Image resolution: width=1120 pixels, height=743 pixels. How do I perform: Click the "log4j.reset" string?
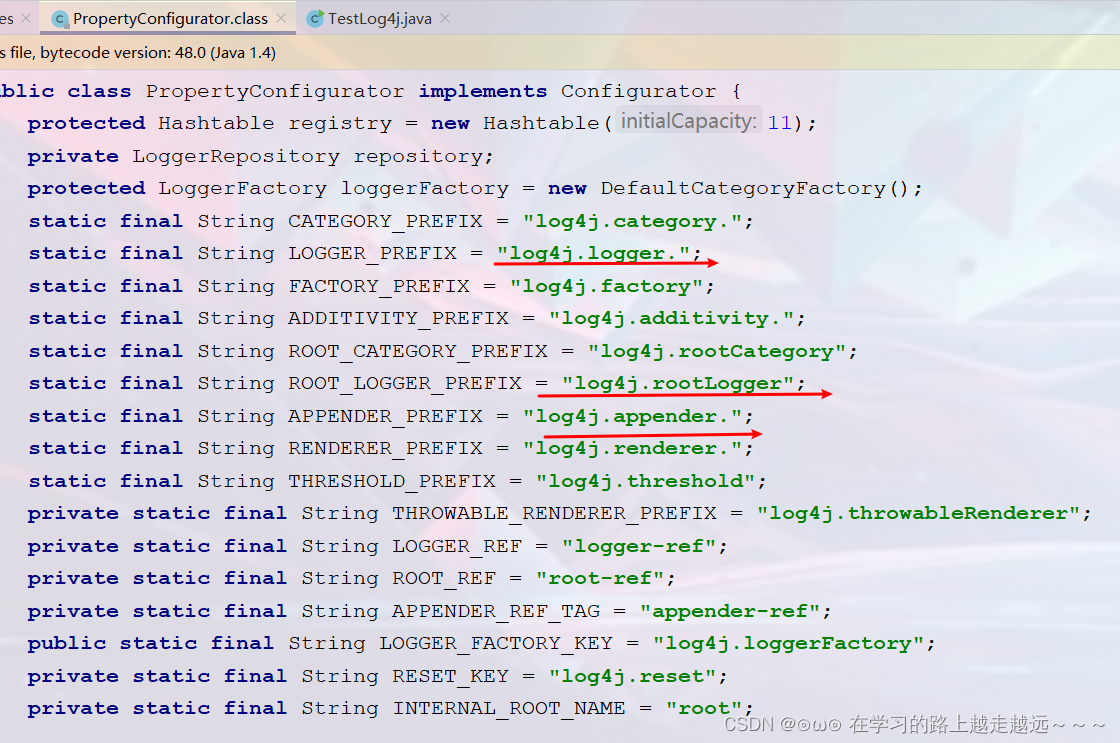pos(633,677)
